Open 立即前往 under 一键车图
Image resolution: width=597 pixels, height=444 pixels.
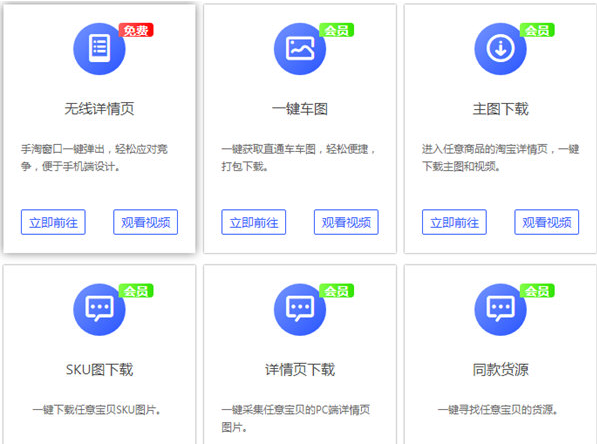[254, 222]
